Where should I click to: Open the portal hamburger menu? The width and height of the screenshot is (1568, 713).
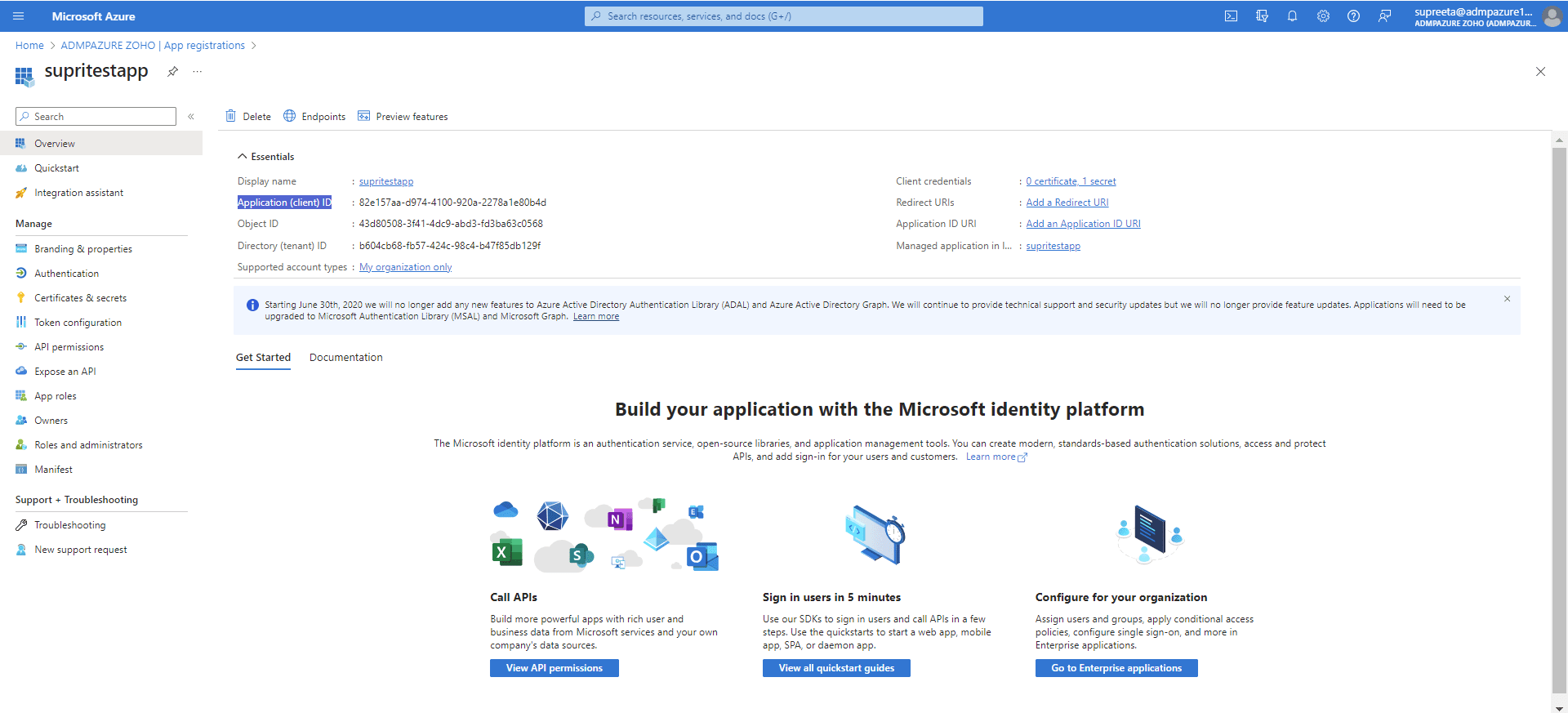tap(19, 16)
